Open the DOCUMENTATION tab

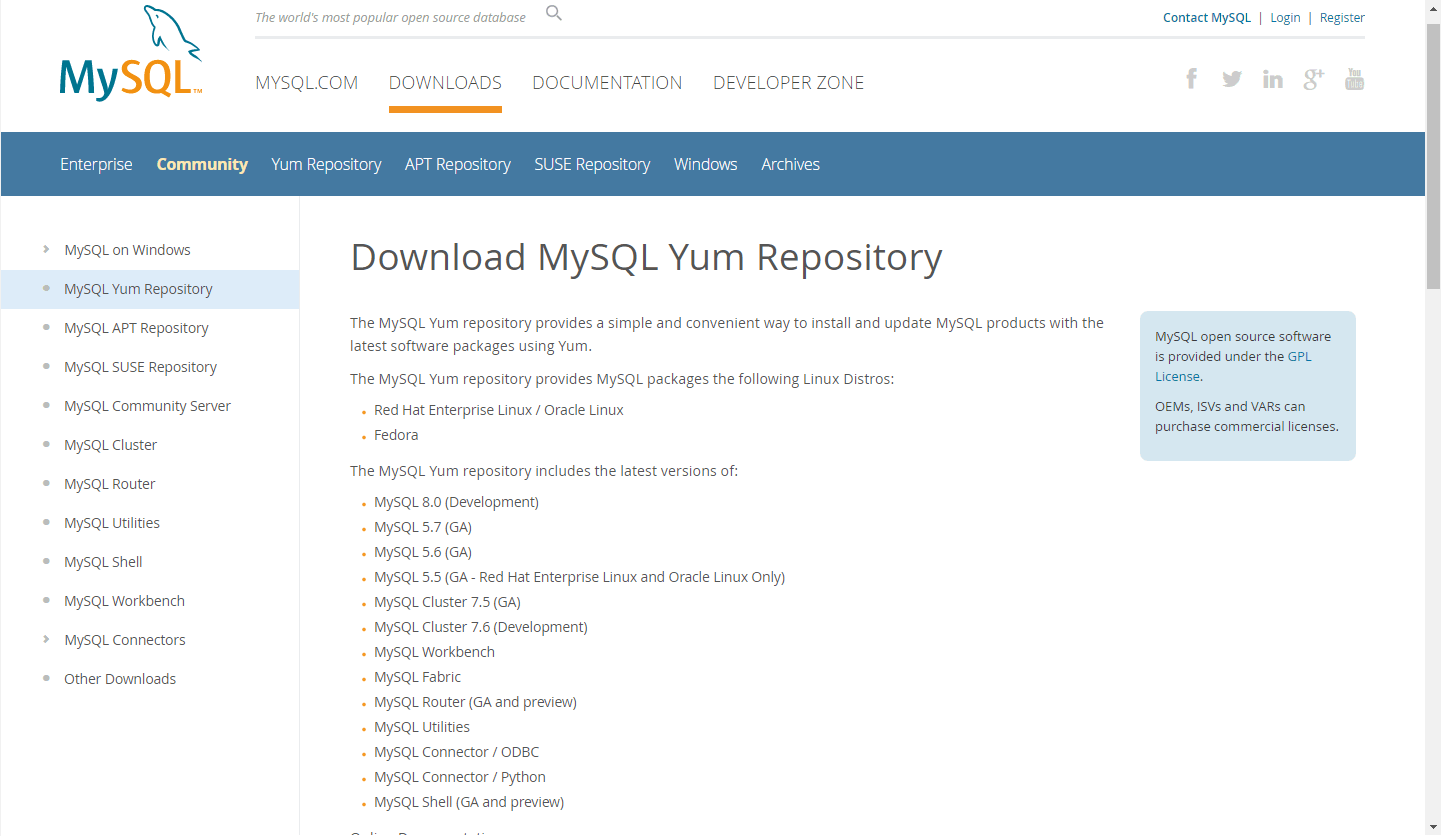pyautogui.click(x=607, y=83)
